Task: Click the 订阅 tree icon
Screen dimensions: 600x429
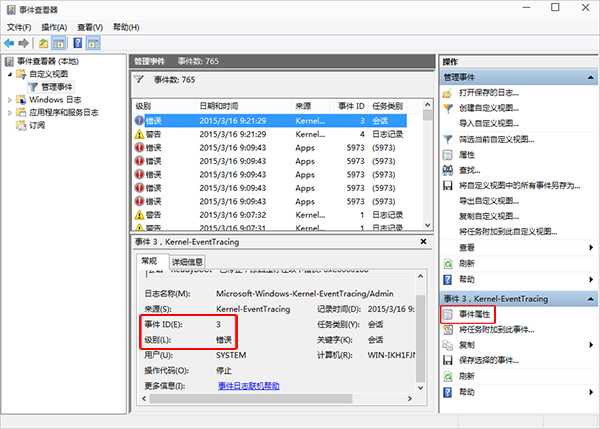Action: click(21, 125)
